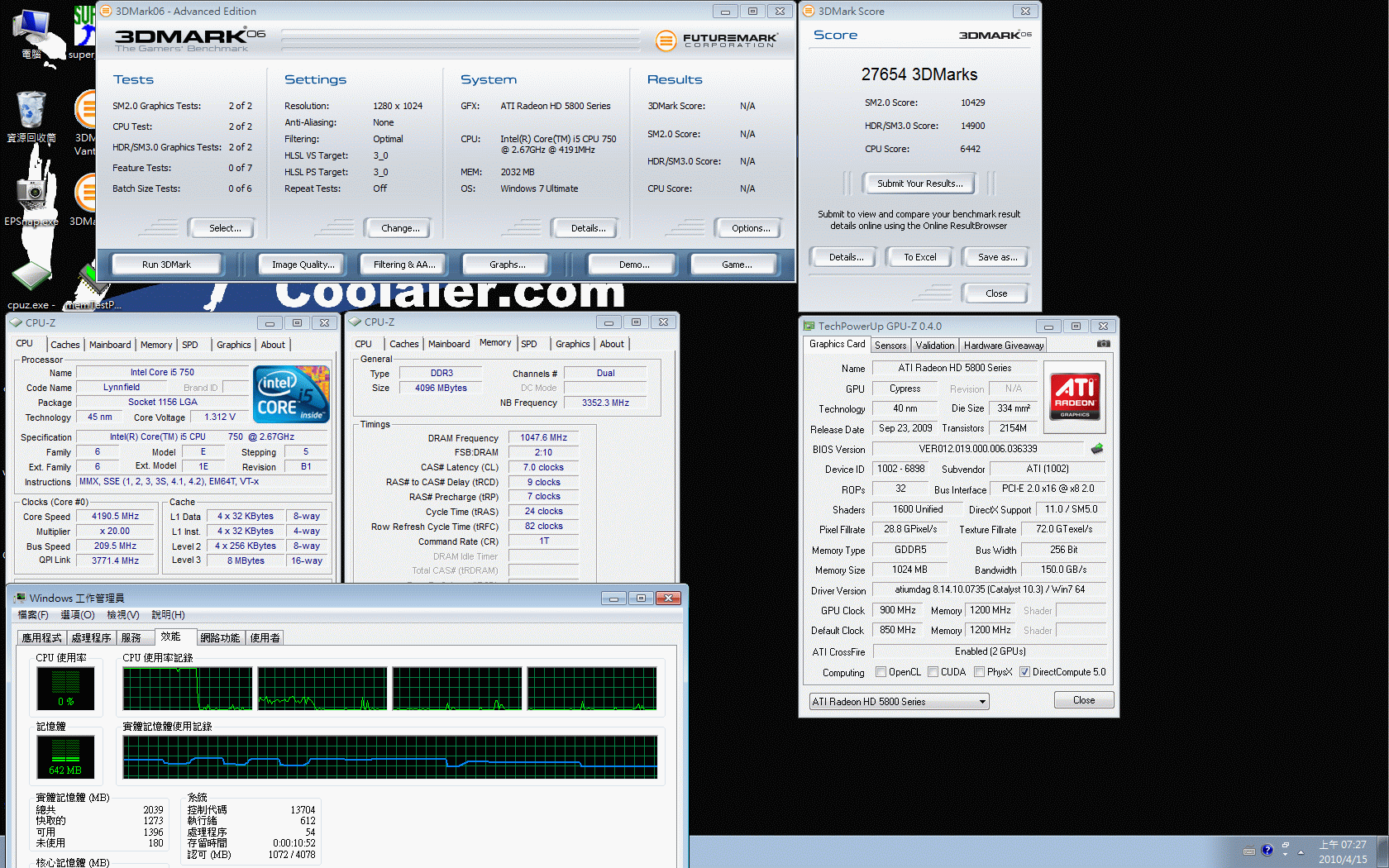Click the 3DMark Score window title icon
The width and height of the screenshot is (1389, 868).
(x=809, y=11)
